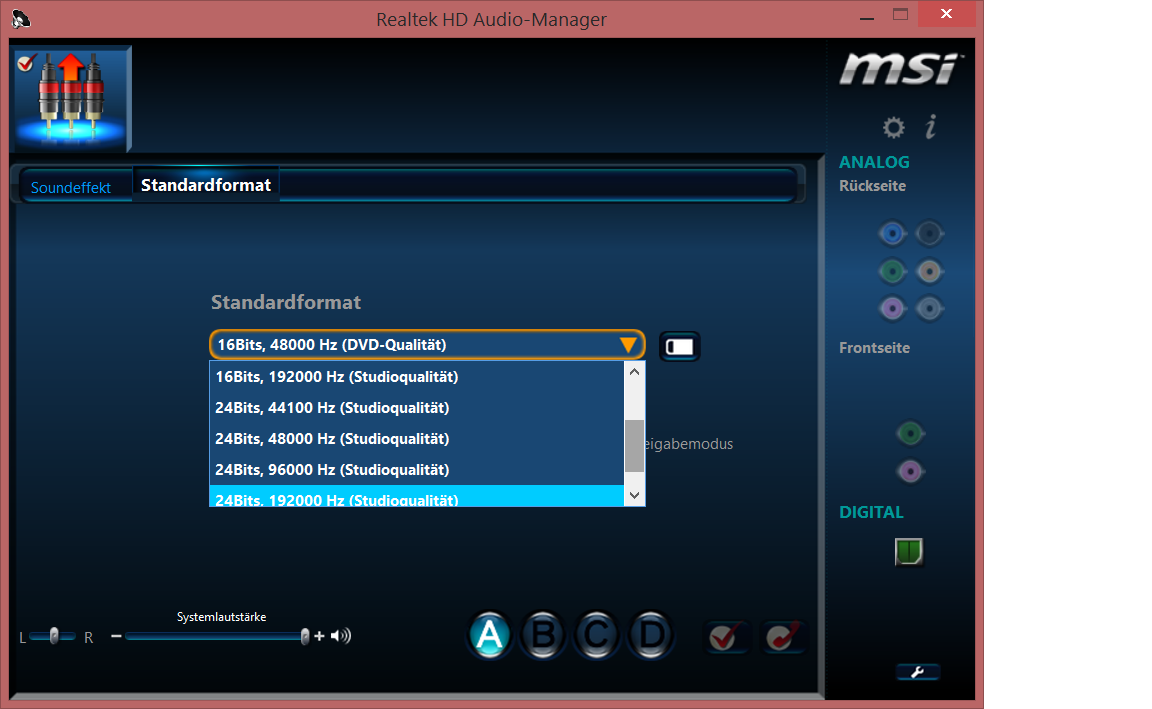1152x709 pixels.
Task: Select the speakers output device icon
Action: coord(71,98)
